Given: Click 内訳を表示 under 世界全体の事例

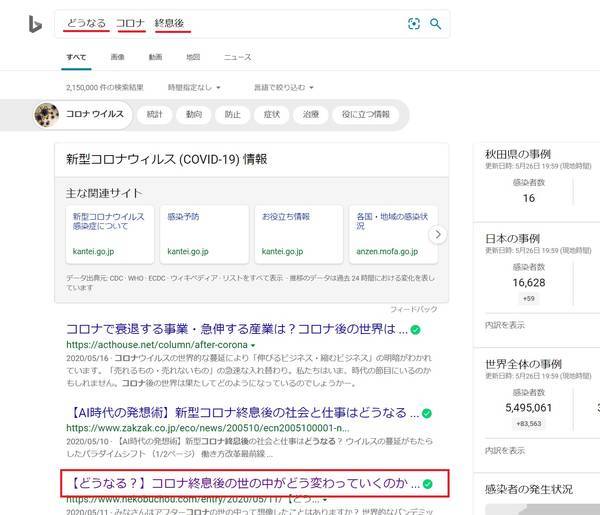Looking at the screenshot, I should 505,451.
